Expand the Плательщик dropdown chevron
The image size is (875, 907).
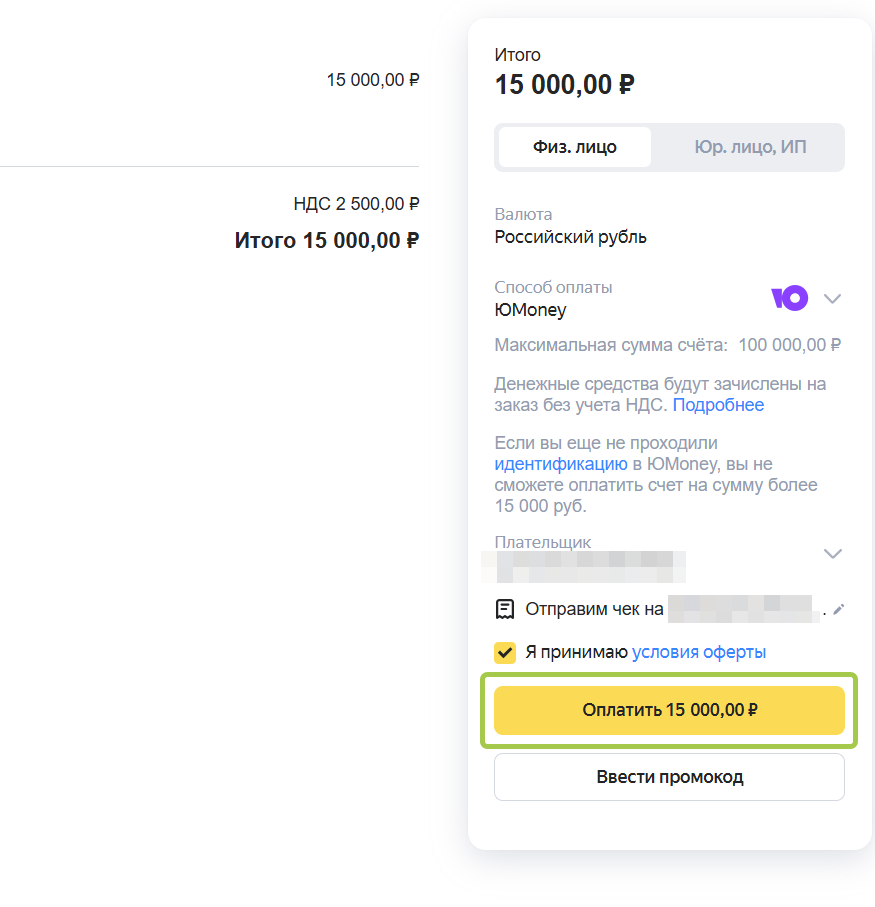(x=832, y=553)
